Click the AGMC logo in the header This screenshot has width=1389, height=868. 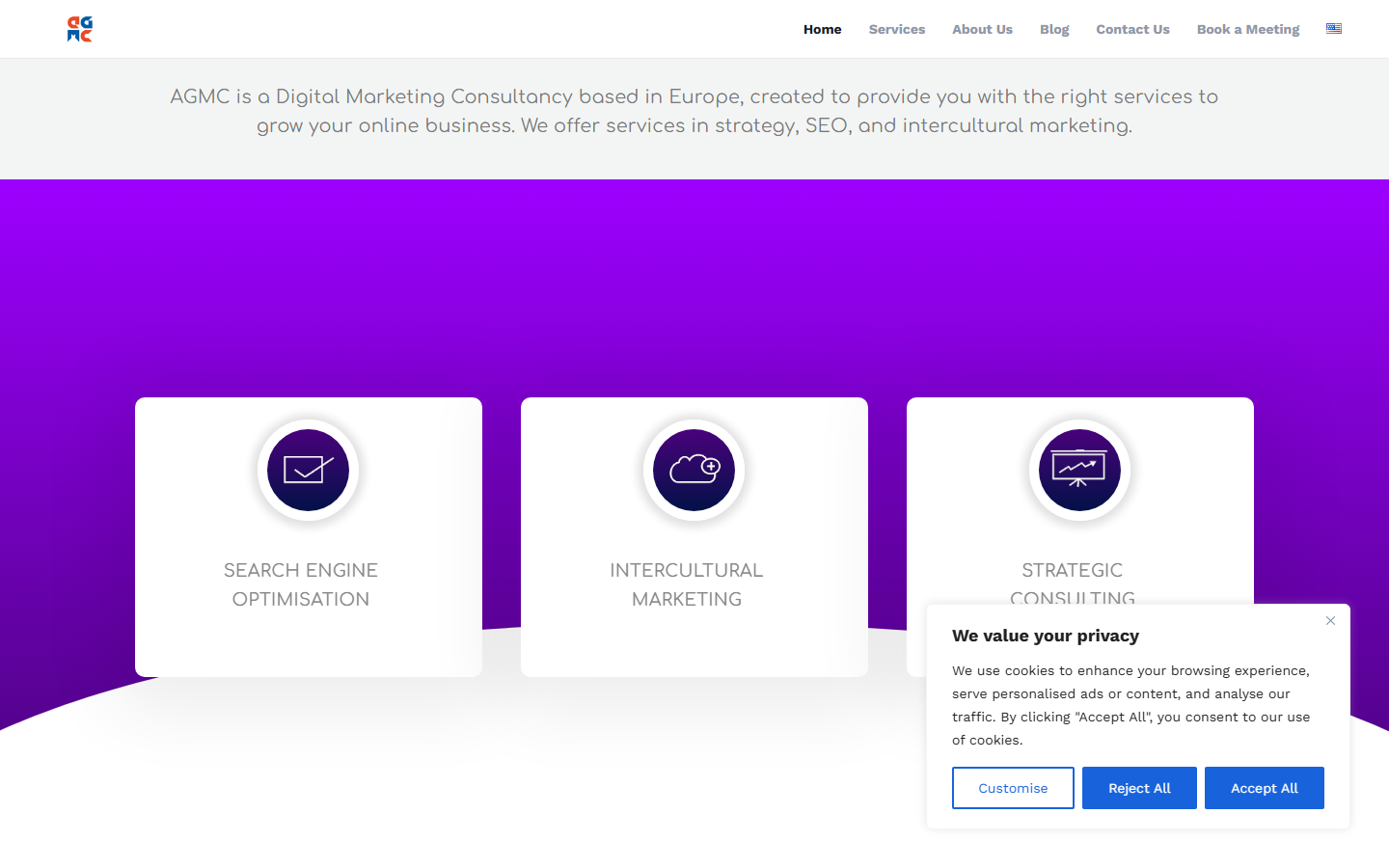click(x=80, y=29)
